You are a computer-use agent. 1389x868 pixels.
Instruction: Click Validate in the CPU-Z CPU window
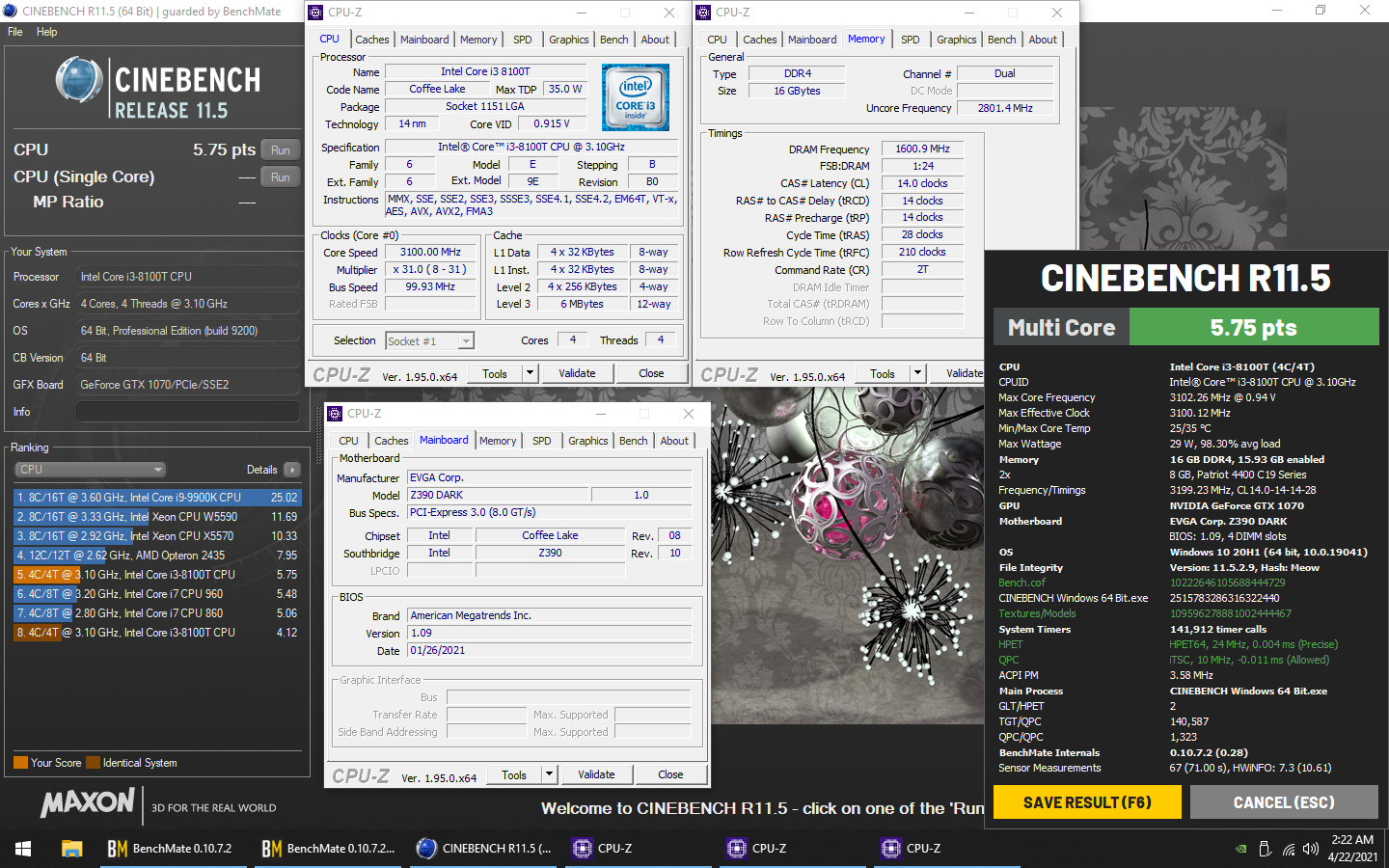577,373
